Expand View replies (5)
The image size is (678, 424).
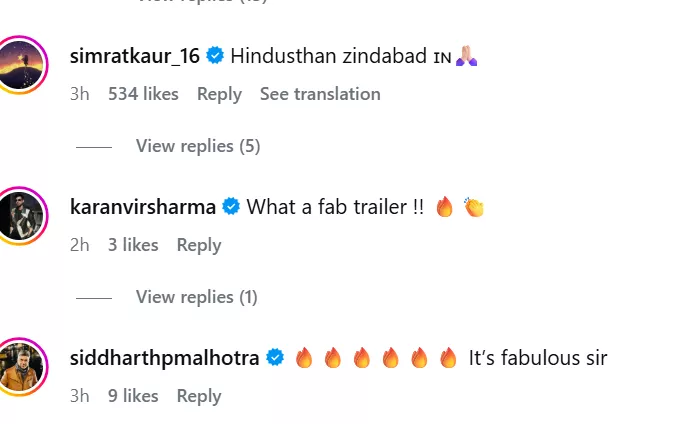point(197,146)
